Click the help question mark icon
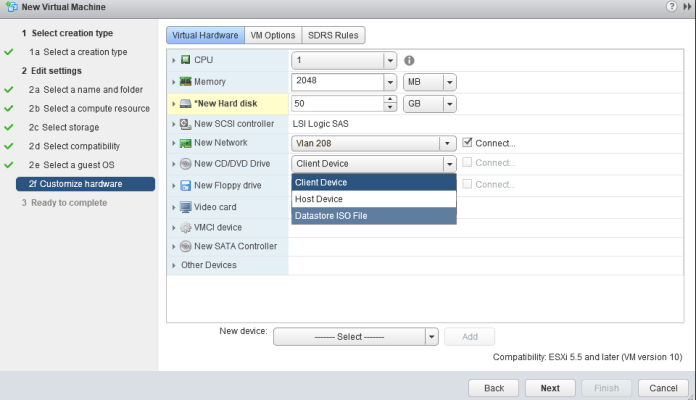The height and width of the screenshot is (400, 696). pos(671,7)
